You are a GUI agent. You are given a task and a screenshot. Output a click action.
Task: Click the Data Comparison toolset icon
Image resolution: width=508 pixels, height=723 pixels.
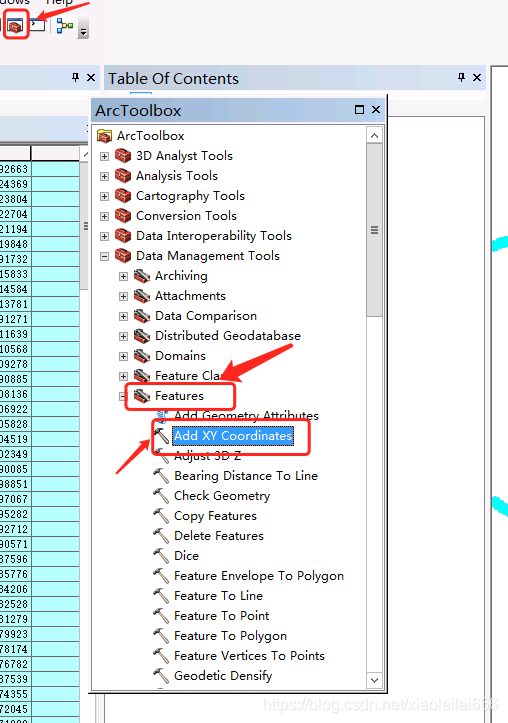(142, 316)
